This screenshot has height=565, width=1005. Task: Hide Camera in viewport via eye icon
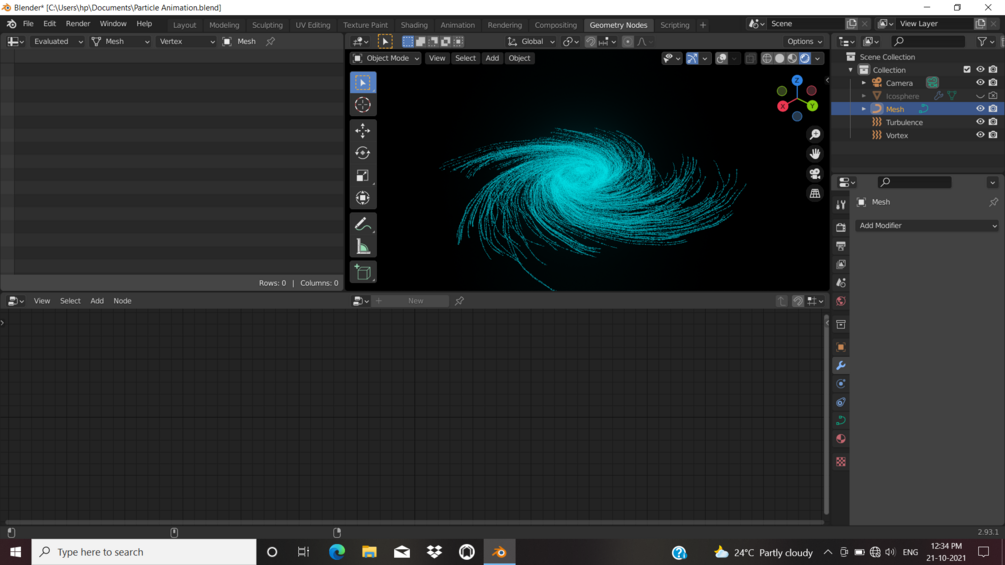[980, 83]
